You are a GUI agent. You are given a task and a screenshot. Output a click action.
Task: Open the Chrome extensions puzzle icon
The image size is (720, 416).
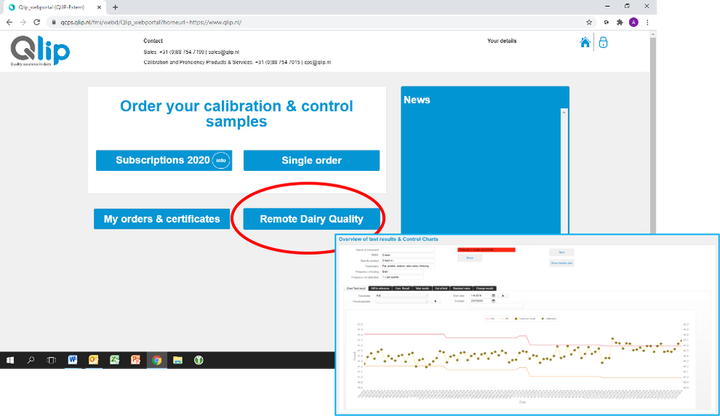point(619,22)
